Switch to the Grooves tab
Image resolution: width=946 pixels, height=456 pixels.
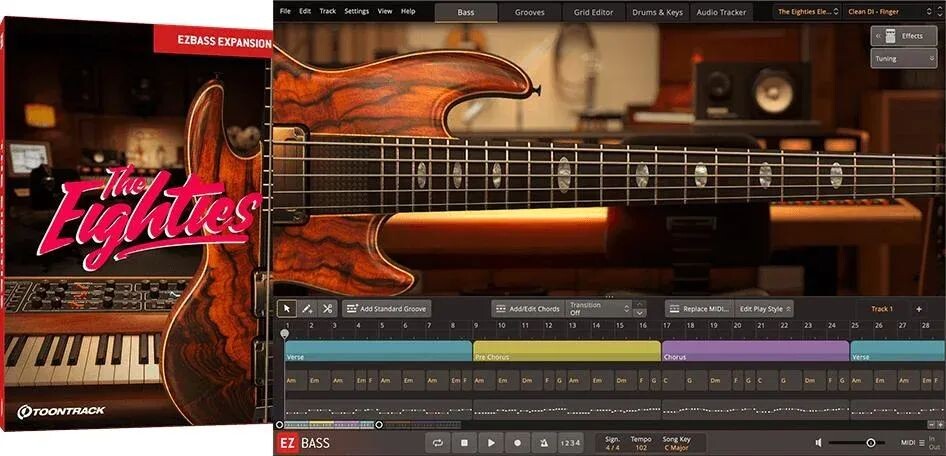point(530,12)
